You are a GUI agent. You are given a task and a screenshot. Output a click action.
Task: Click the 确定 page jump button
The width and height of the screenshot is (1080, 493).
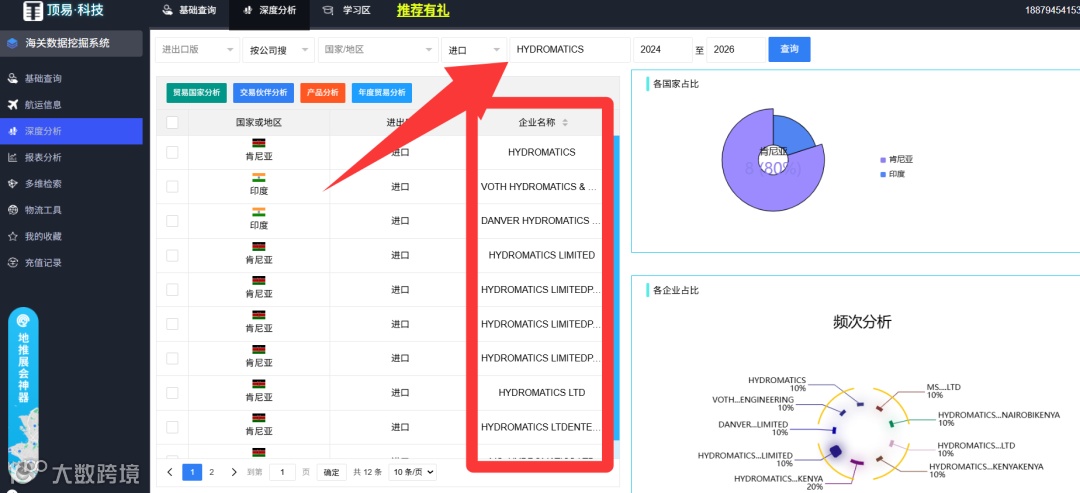click(x=331, y=472)
